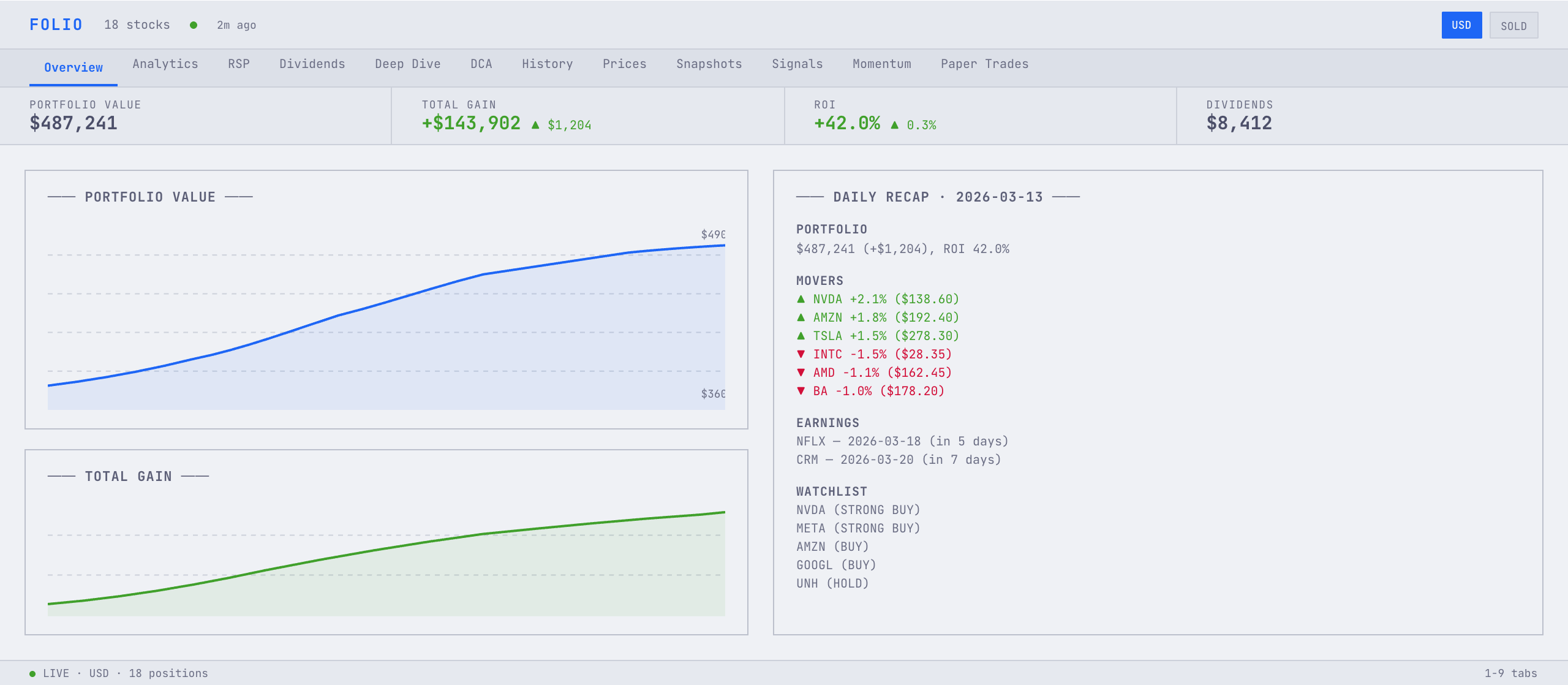
Task: Enable the USD display in the status bar
Action: click(x=99, y=673)
